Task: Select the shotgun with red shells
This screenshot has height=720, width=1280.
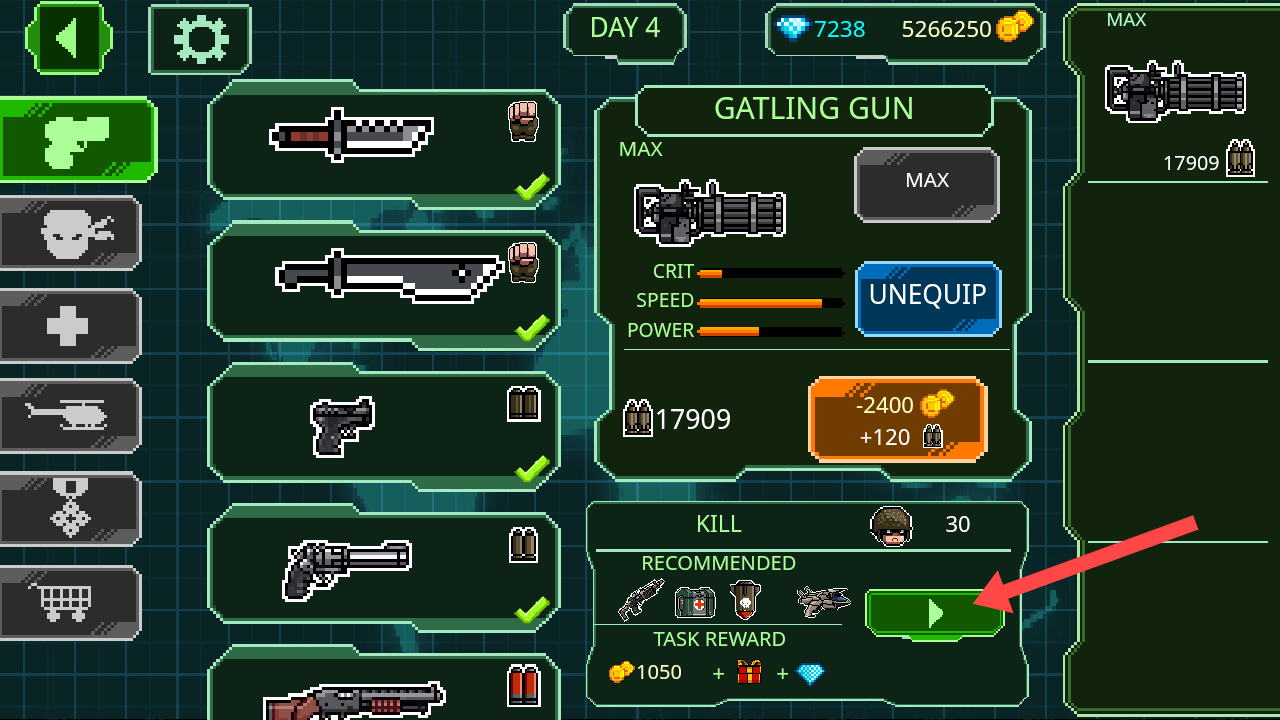Action: pos(384,684)
